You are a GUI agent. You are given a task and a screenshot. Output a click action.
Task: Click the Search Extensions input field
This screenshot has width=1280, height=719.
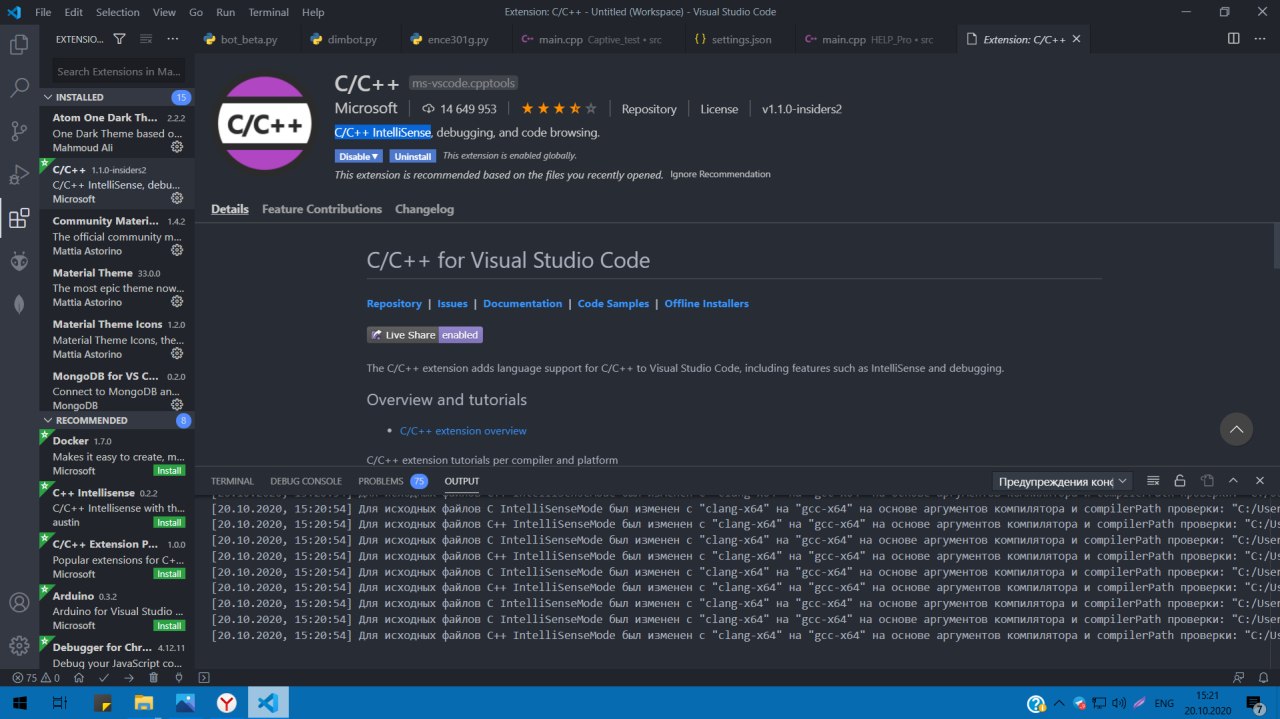(118, 72)
